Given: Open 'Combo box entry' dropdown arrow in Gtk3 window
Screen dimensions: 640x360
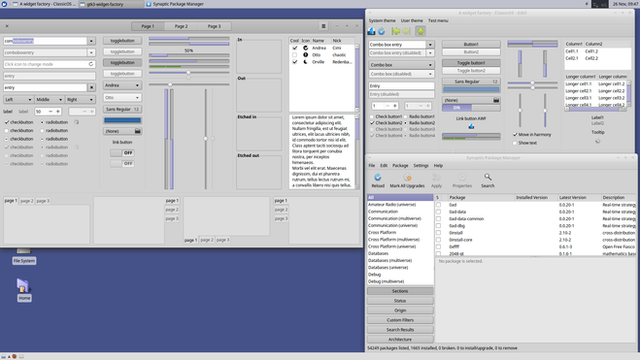Looking at the screenshot, I should 430,44.
